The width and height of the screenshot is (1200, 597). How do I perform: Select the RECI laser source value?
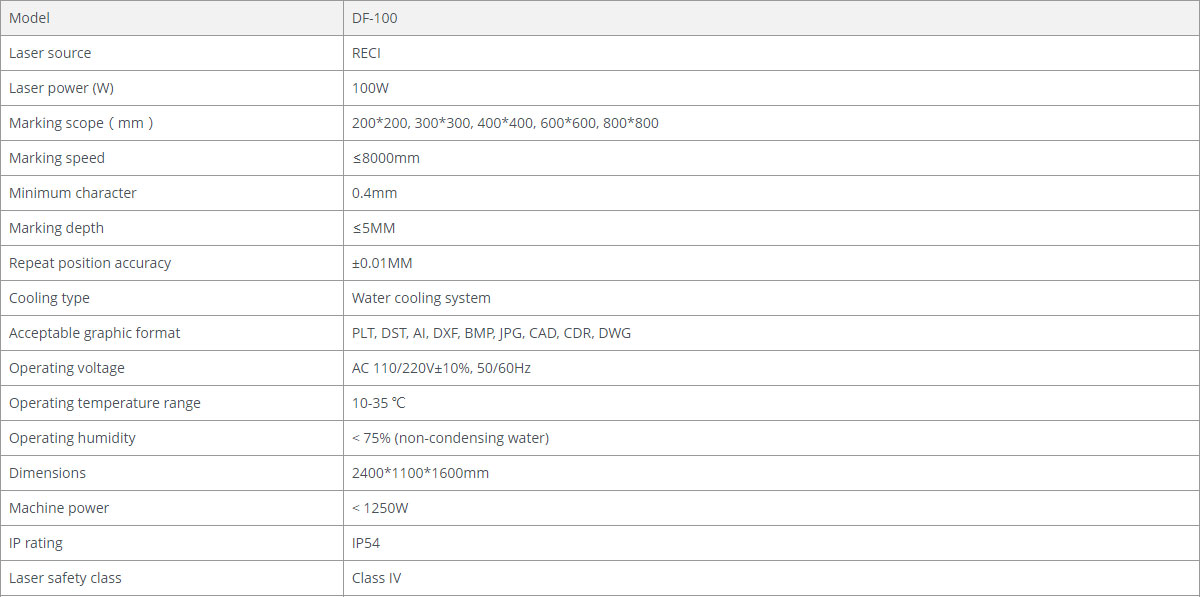tap(366, 53)
